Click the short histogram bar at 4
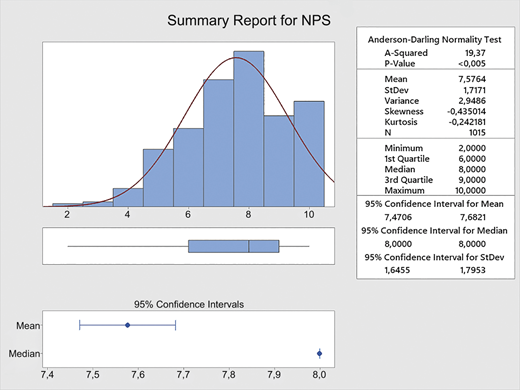 pyautogui.click(x=128, y=197)
